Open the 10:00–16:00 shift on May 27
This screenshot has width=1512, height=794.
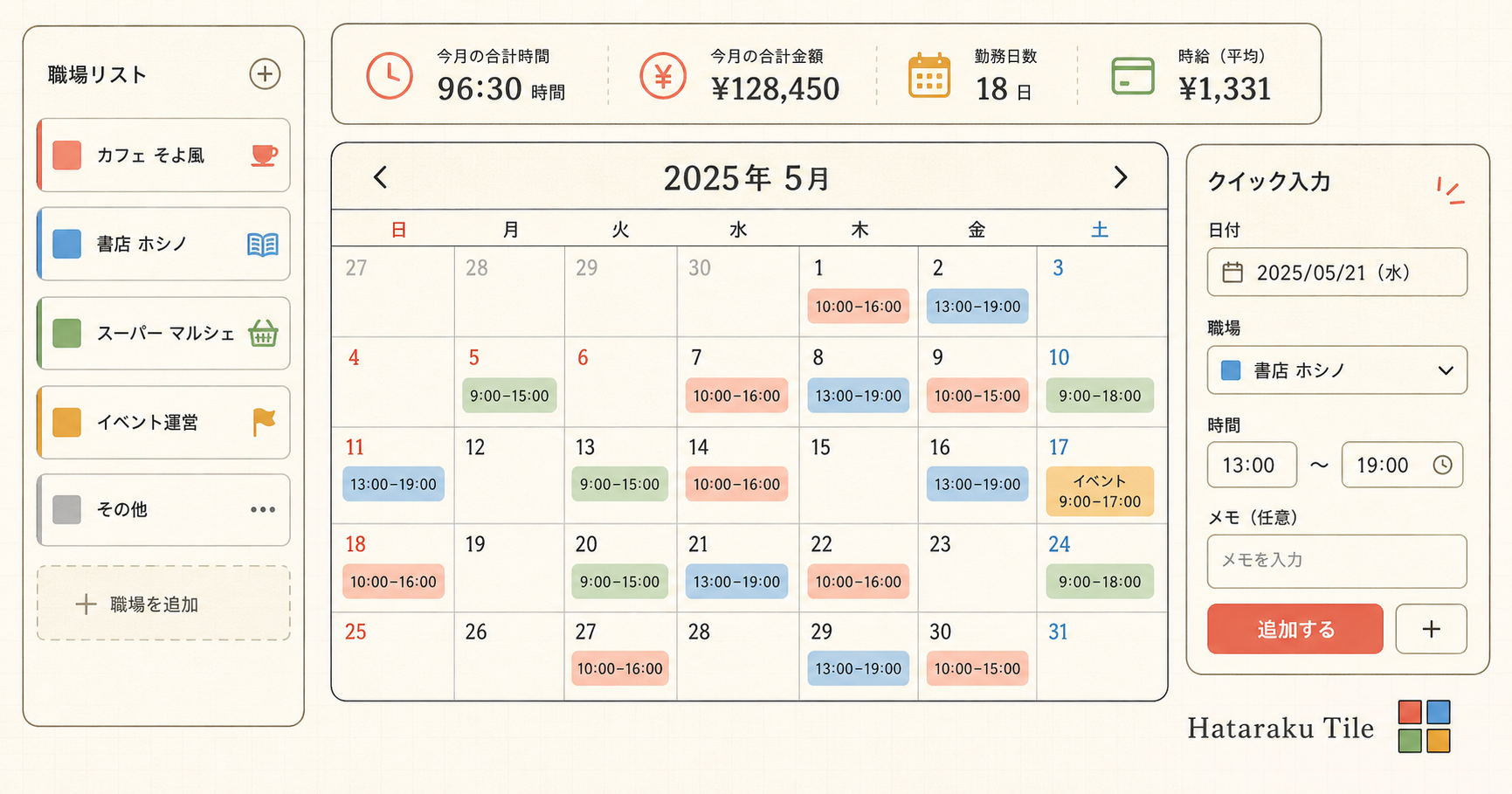click(x=619, y=668)
